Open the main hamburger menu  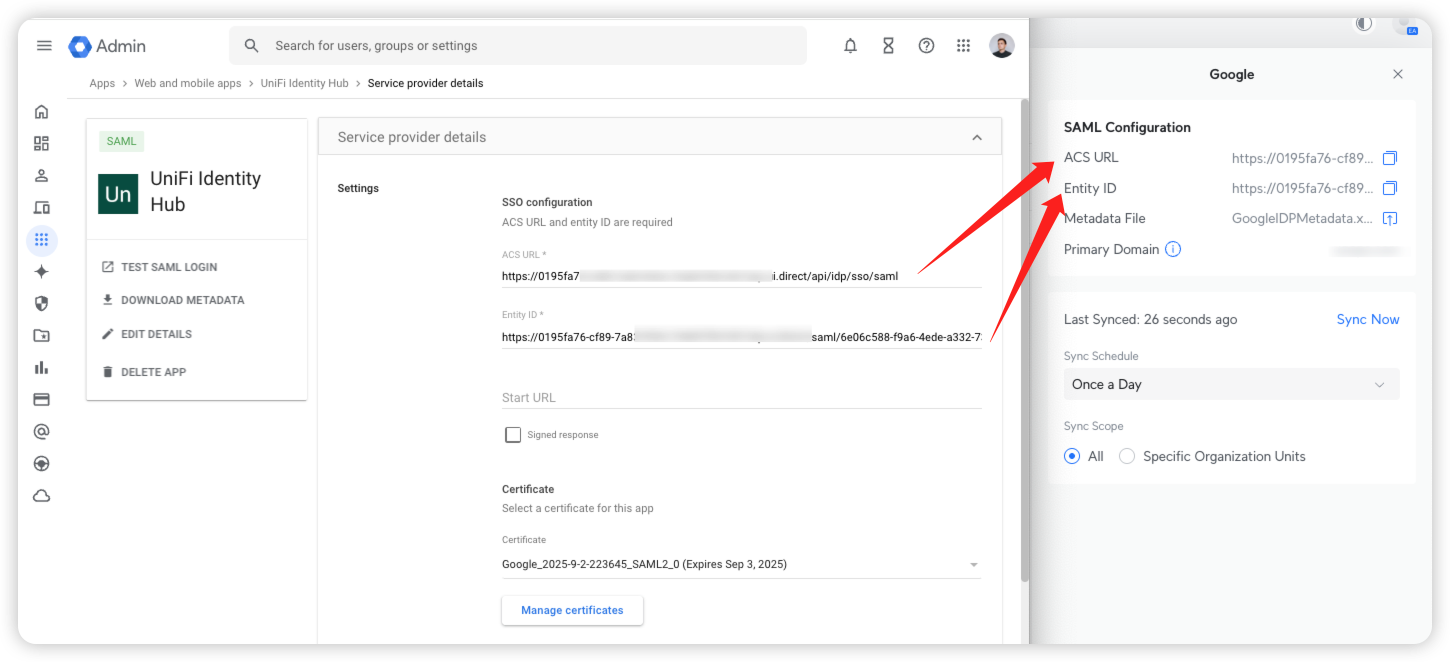44,46
